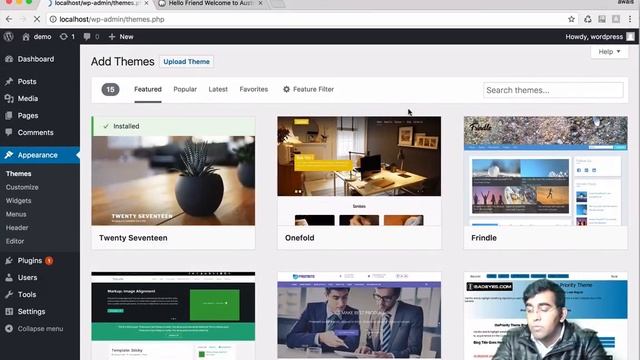Screen dimensions: 640x360
Task: Click the Onefold theme name
Action: [300, 238]
